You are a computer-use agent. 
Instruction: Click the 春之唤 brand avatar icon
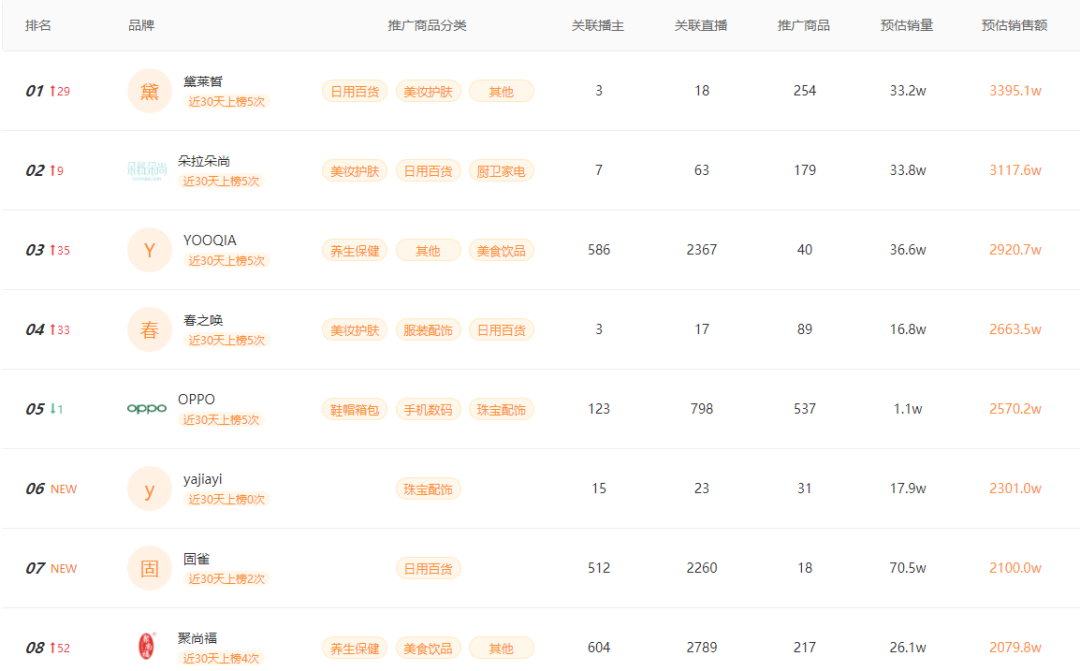(x=149, y=329)
